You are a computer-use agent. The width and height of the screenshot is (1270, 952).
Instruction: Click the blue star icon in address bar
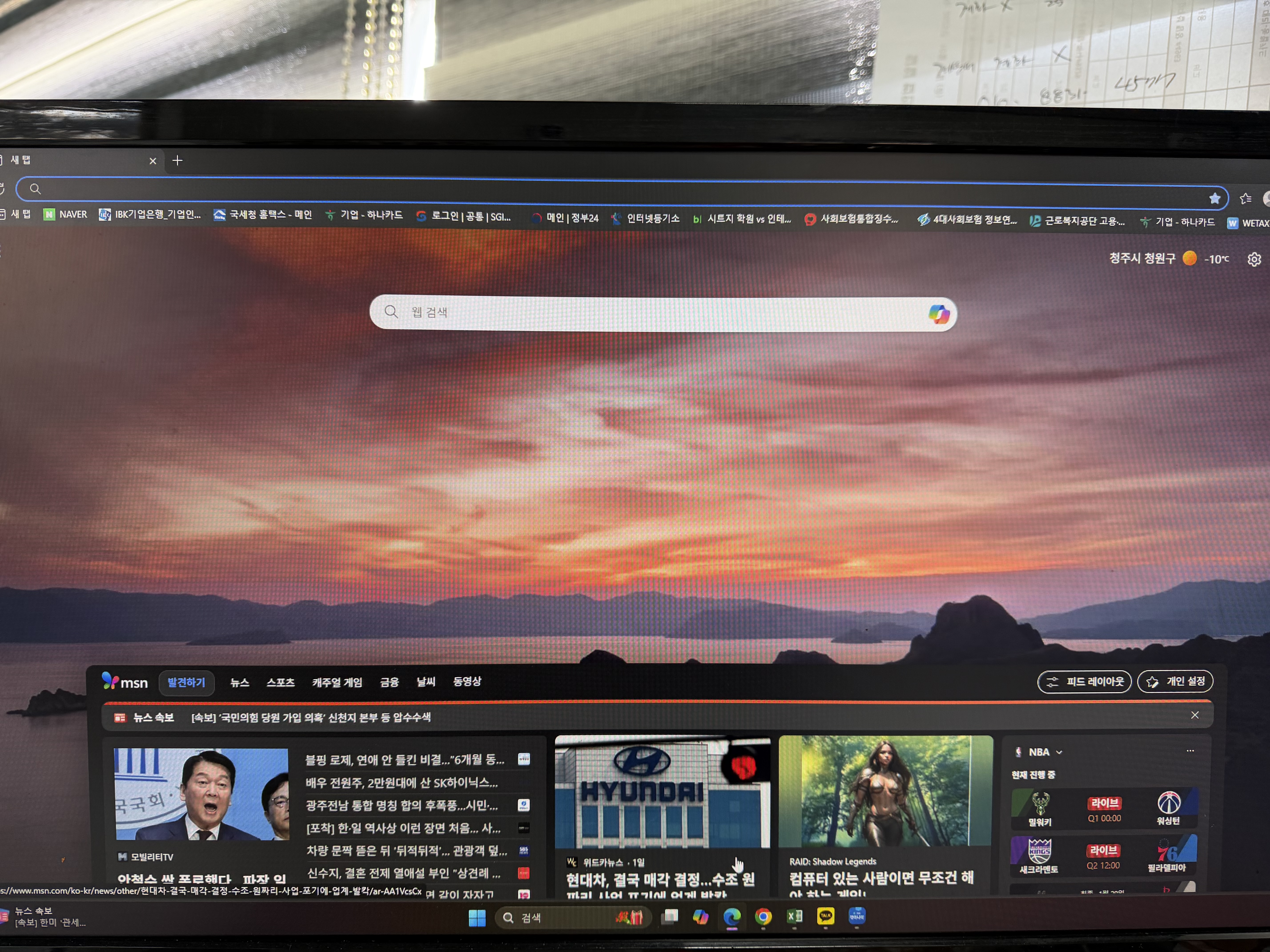(x=1214, y=198)
